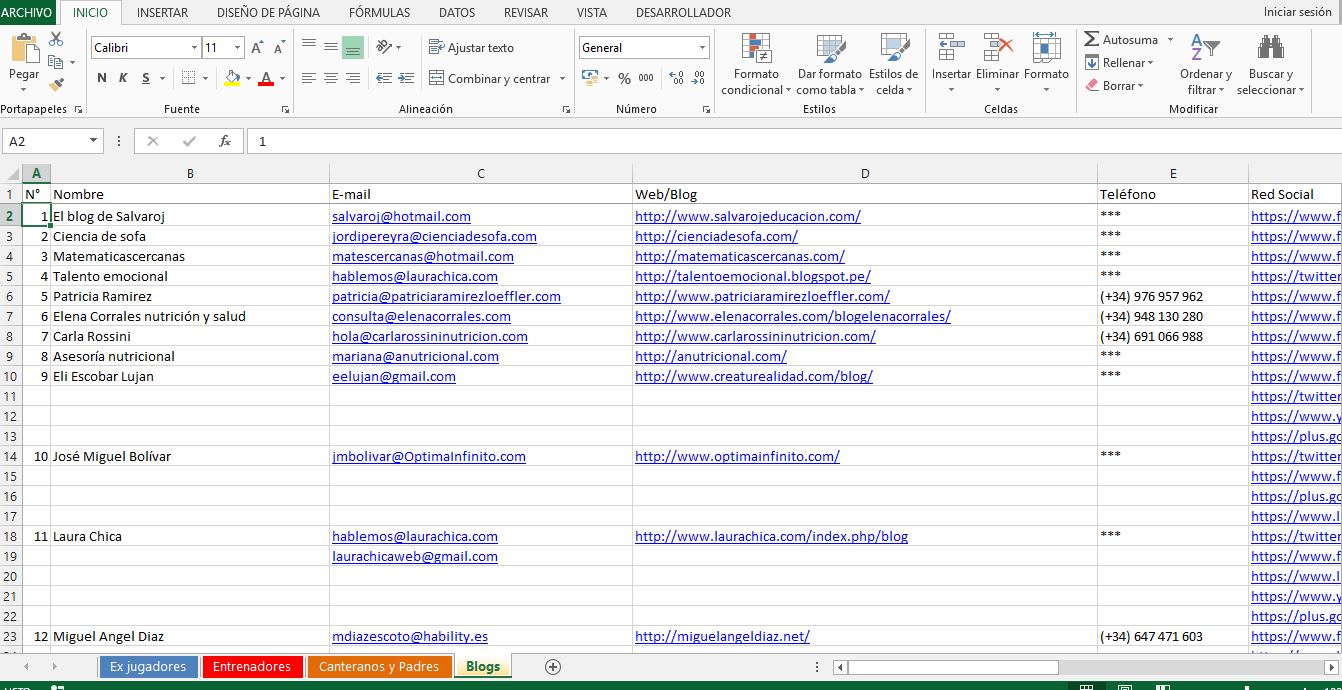Add a new sheet with the plus icon
Screen dimensions: 1342x690
[x=552, y=667]
